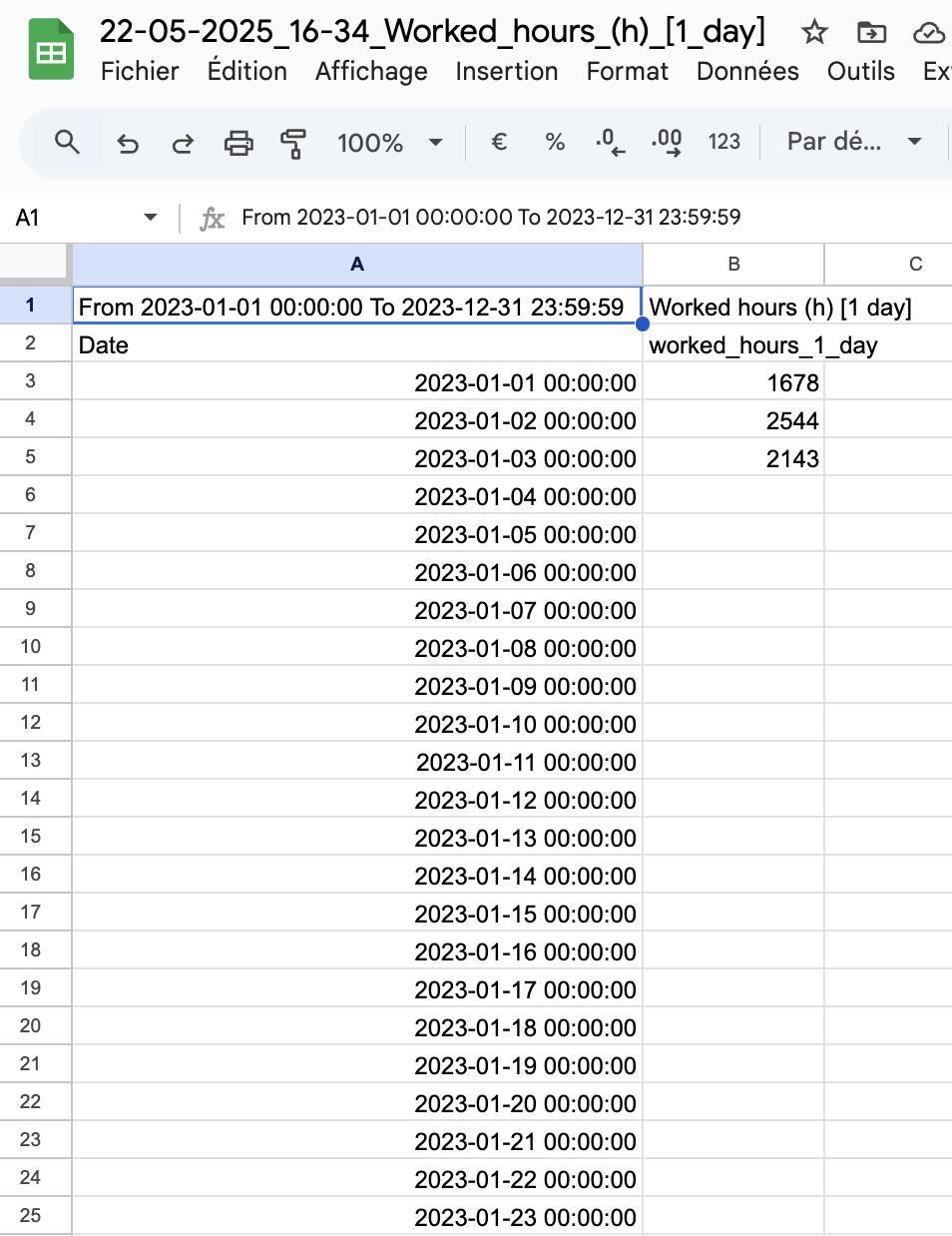Apply euro currency format
This screenshot has height=1236, width=952.
[499, 142]
